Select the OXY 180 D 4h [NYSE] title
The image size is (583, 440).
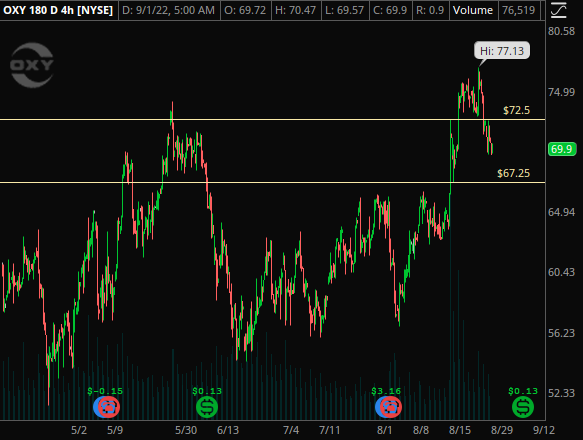(x=58, y=10)
